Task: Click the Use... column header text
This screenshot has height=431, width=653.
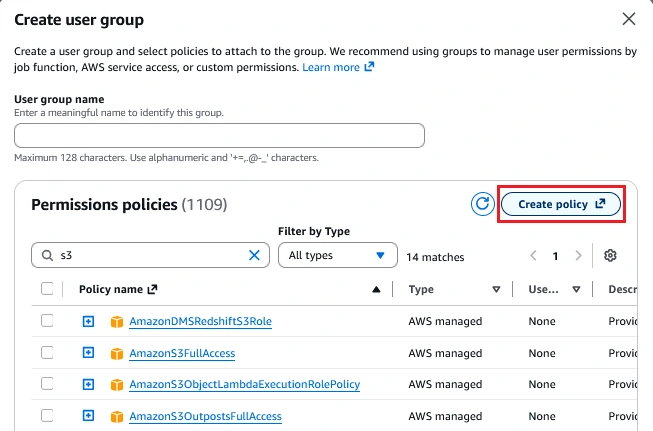Action: pyautogui.click(x=543, y=289)
